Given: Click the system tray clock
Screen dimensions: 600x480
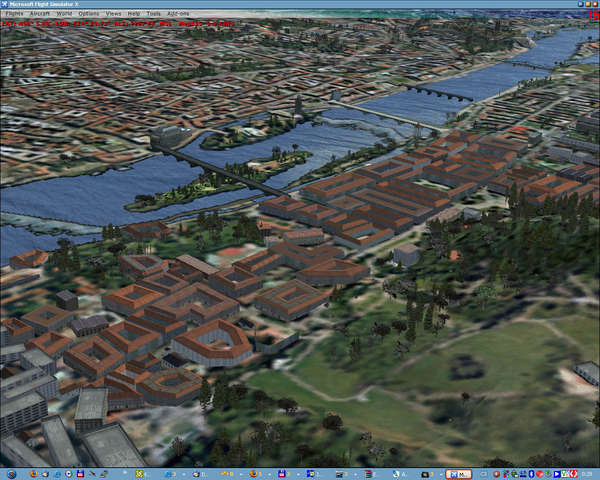Looking at the screenshot, I should pos(587,474).
